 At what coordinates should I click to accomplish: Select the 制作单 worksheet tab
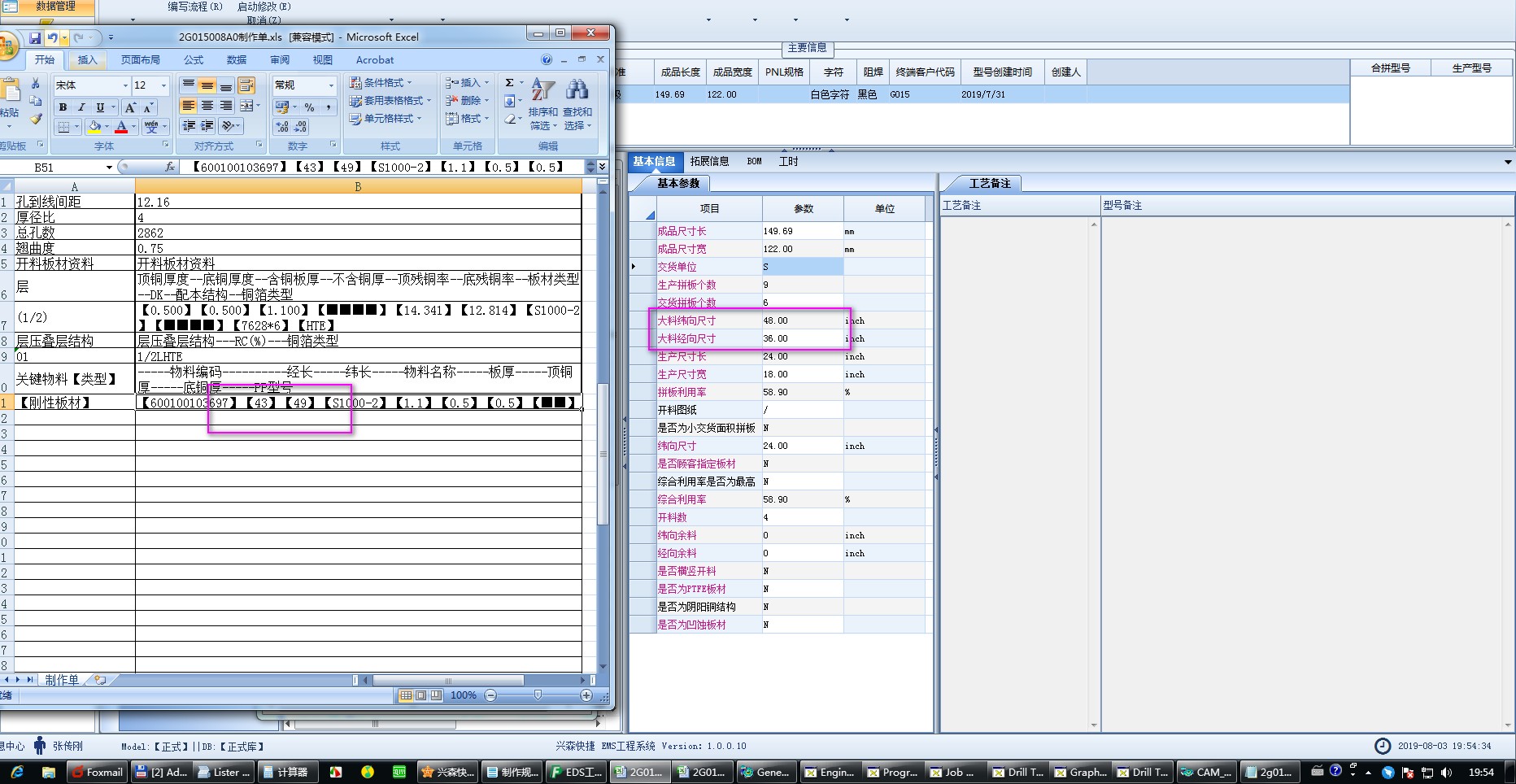[62, 680]
